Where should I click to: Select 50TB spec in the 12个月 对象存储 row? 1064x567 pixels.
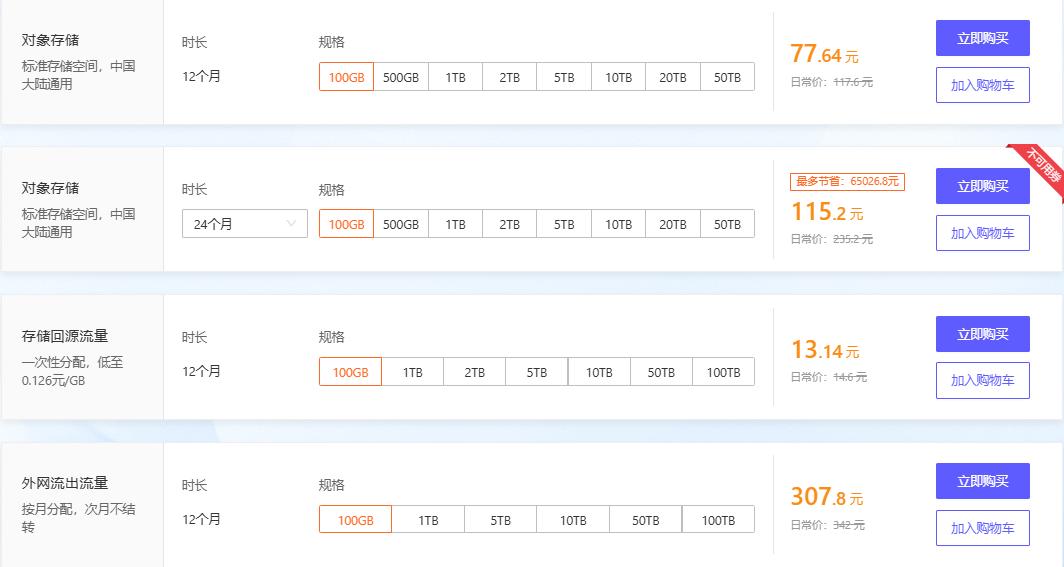pos(727,77)
